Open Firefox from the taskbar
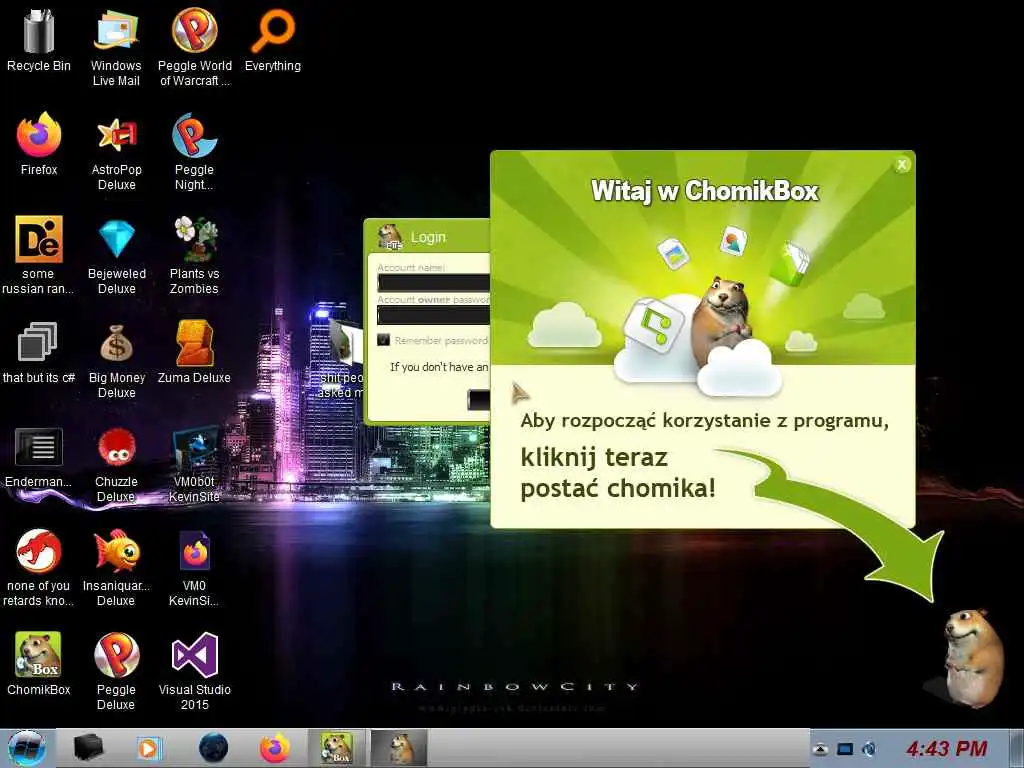 [x=275, y=748]
